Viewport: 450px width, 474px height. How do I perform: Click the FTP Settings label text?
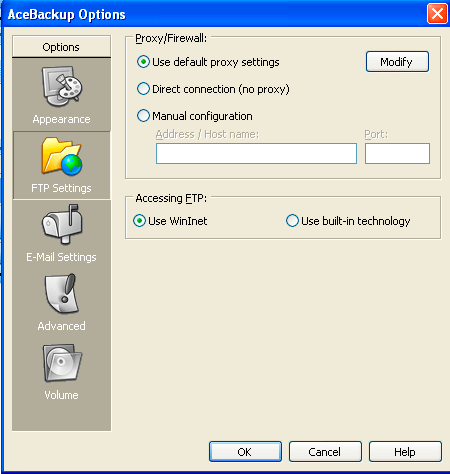(62, 188)
